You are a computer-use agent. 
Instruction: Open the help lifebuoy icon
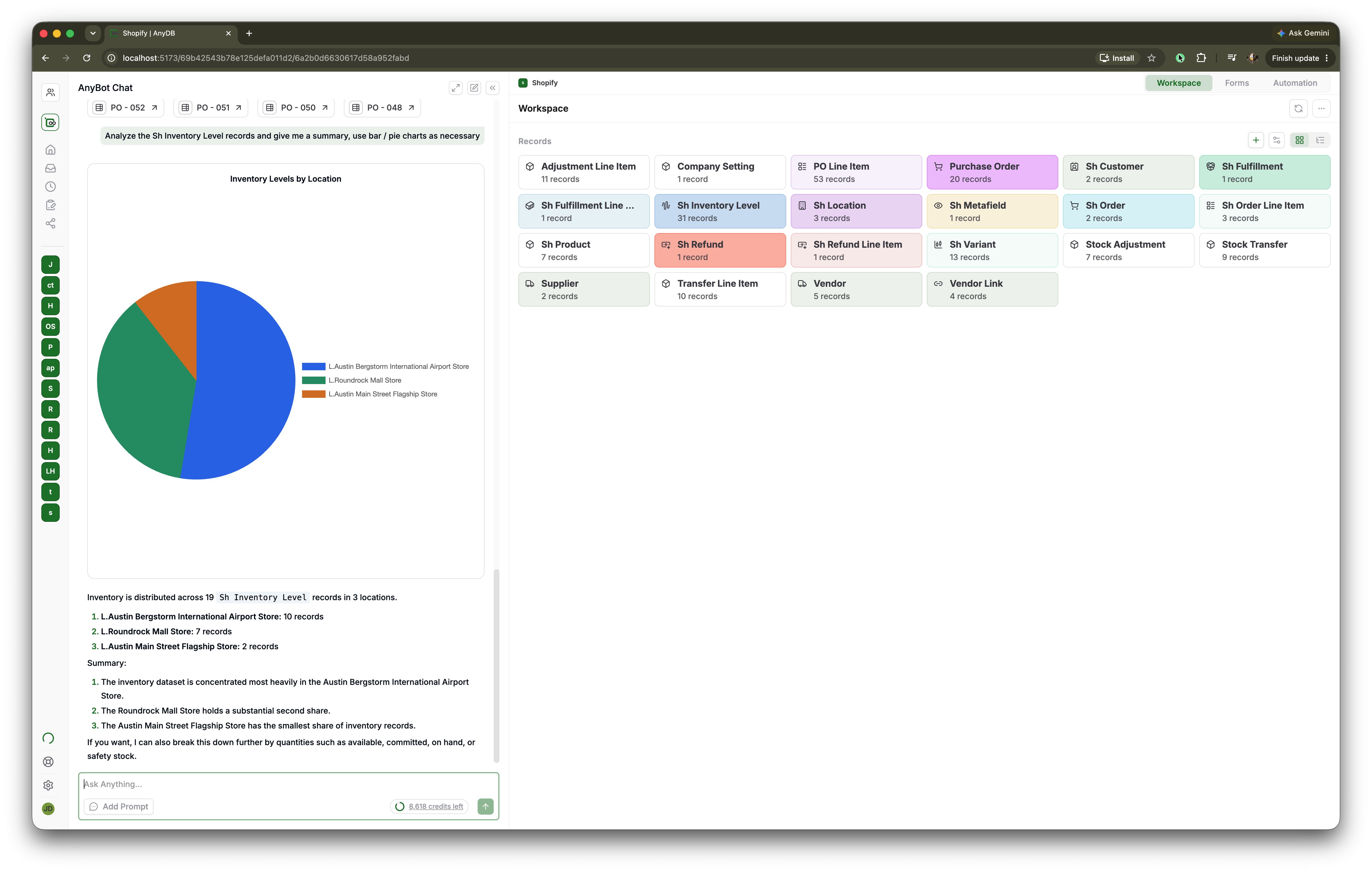click(49, 761)
